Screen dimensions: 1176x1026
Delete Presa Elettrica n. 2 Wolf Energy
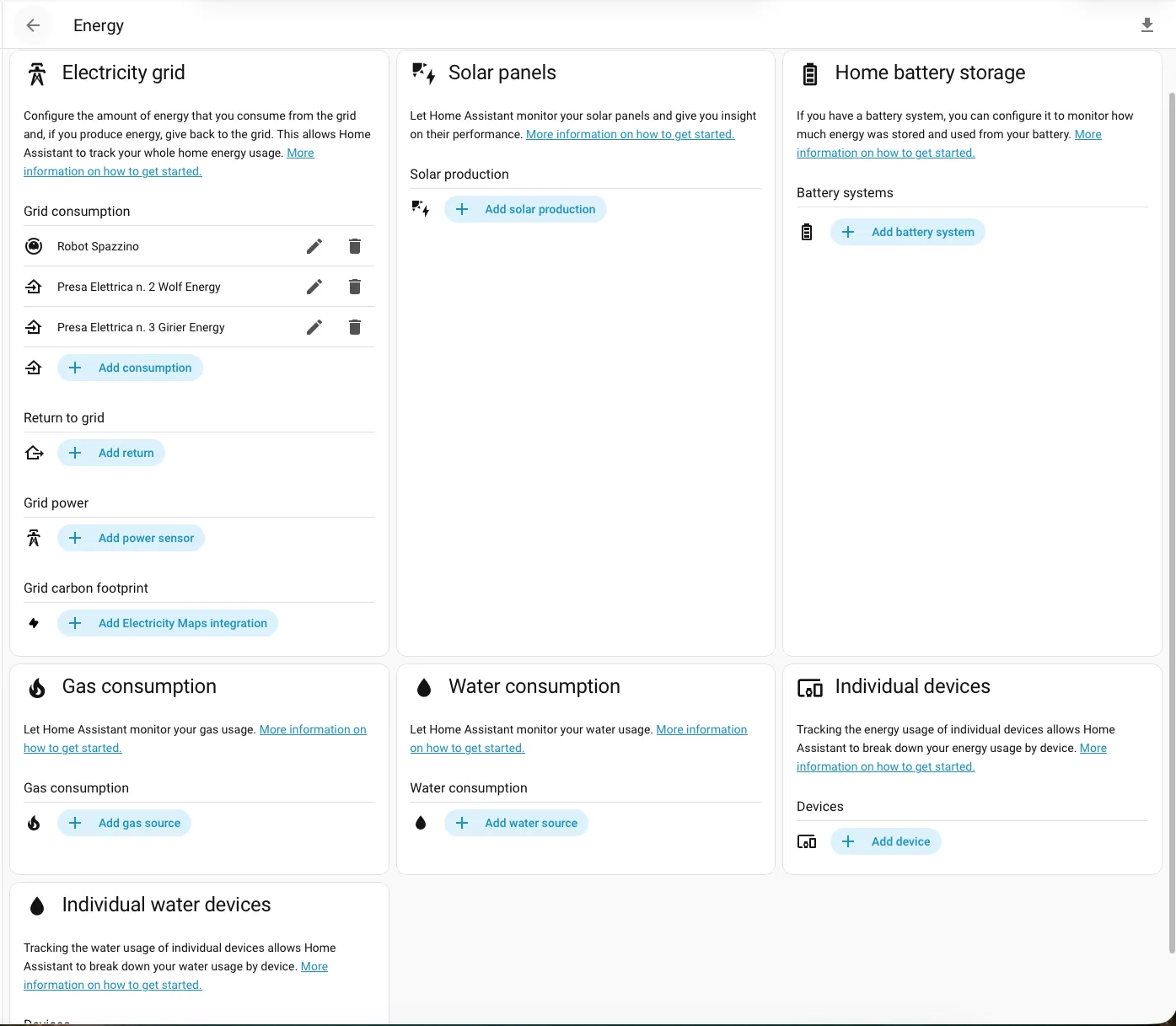(355, 287)
